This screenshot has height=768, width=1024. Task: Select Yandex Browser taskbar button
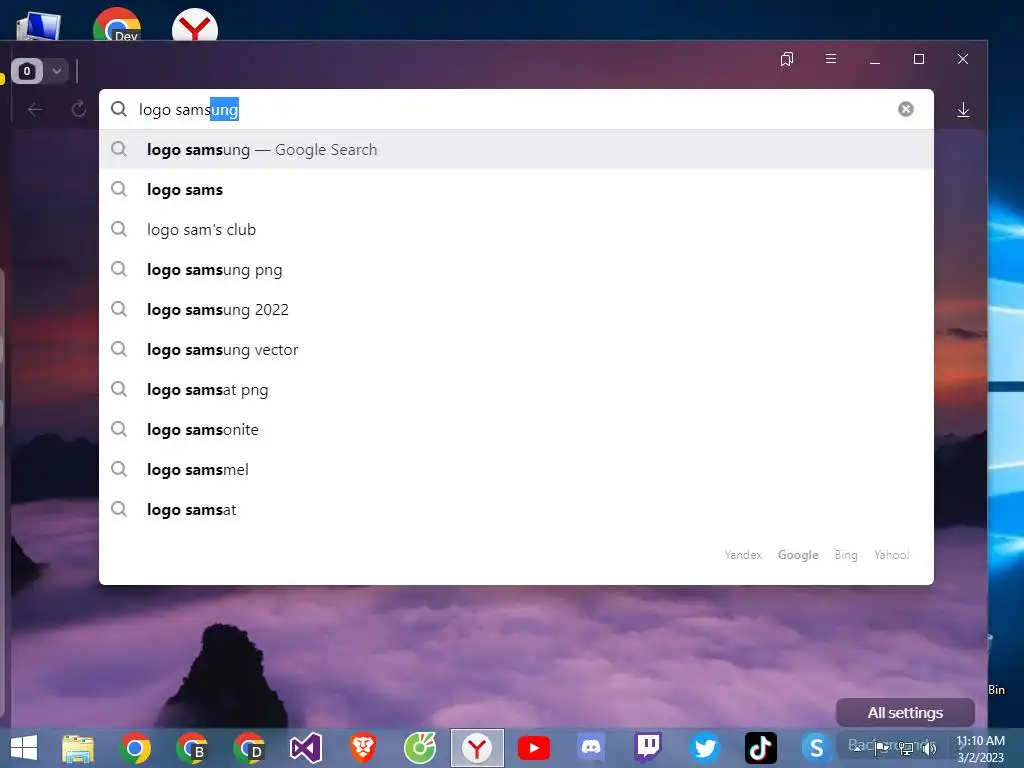point(477,748)
